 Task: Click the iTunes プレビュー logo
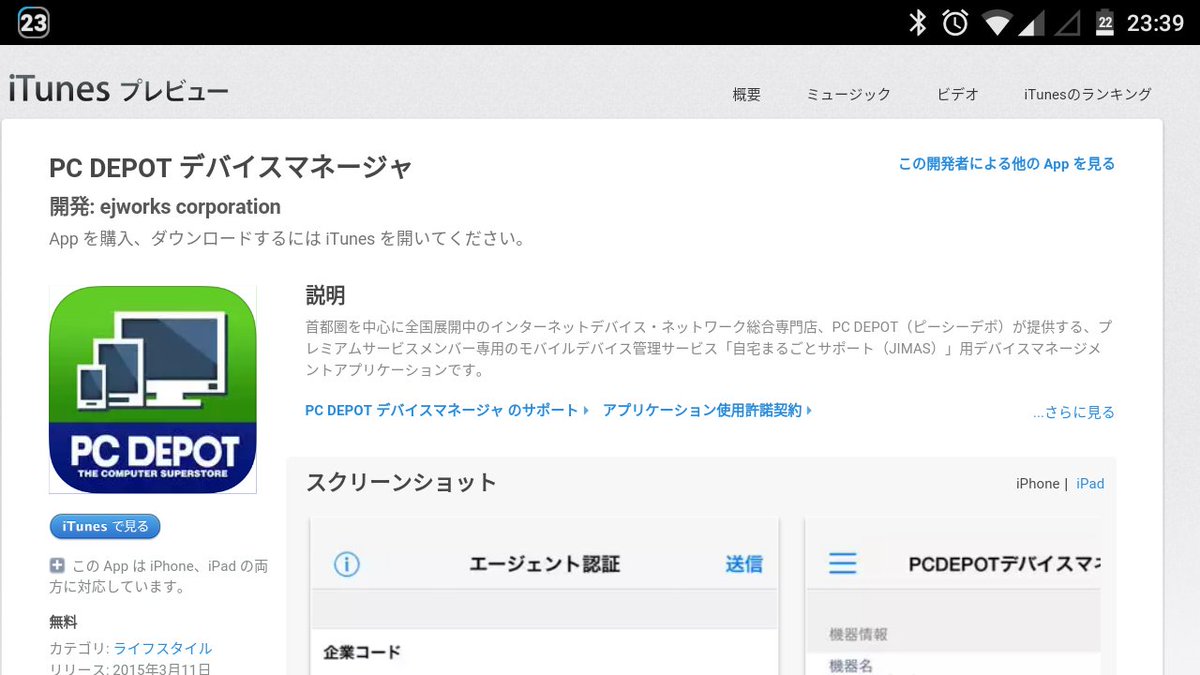118,90
